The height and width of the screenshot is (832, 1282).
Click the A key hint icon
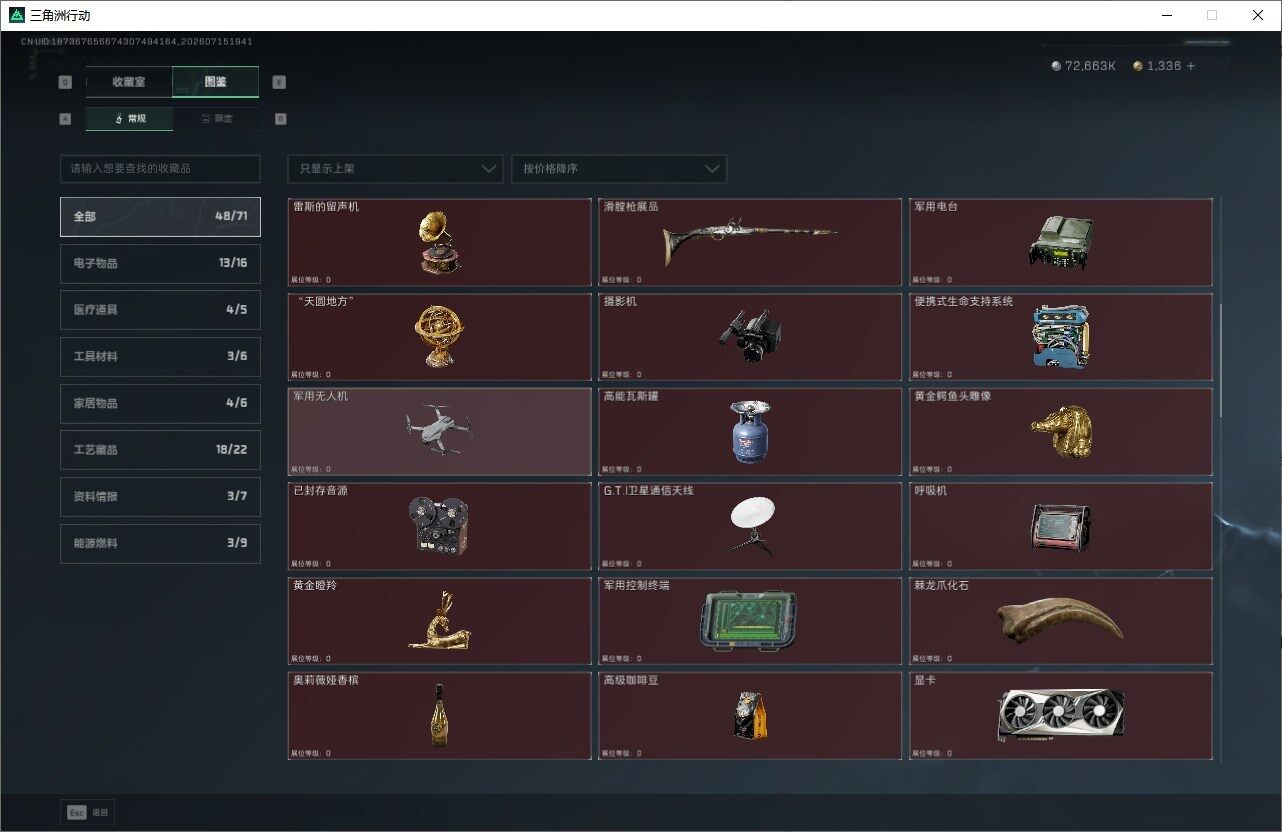tap(65, 118)
